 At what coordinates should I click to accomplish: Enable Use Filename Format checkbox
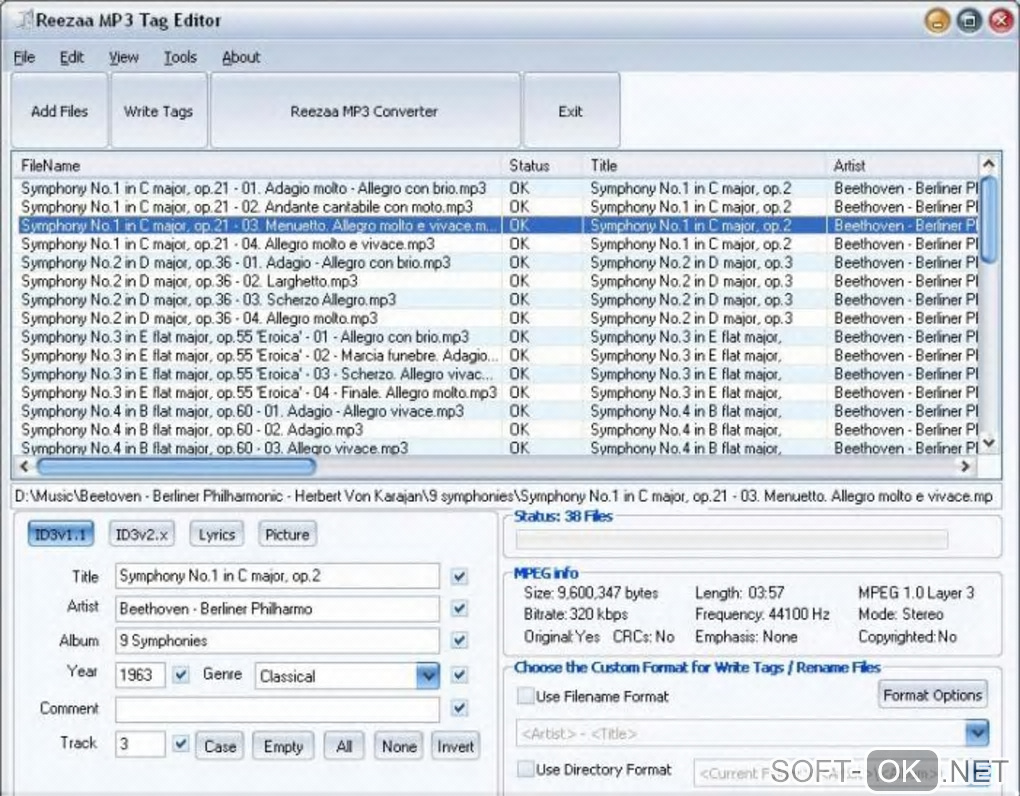coord(525,696)
